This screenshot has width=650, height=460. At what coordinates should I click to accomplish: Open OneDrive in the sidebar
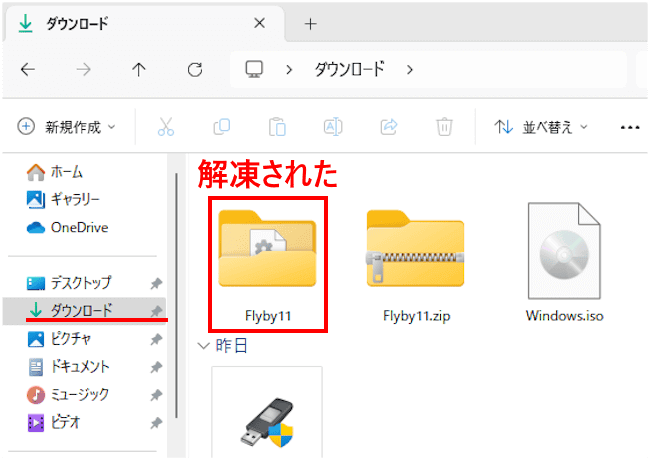tap(67, 227)
